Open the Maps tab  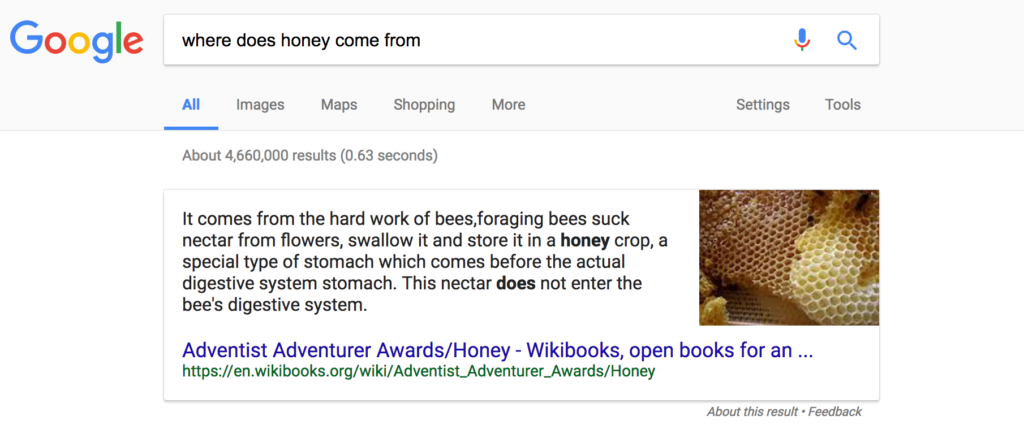click(x=339, y=105)
